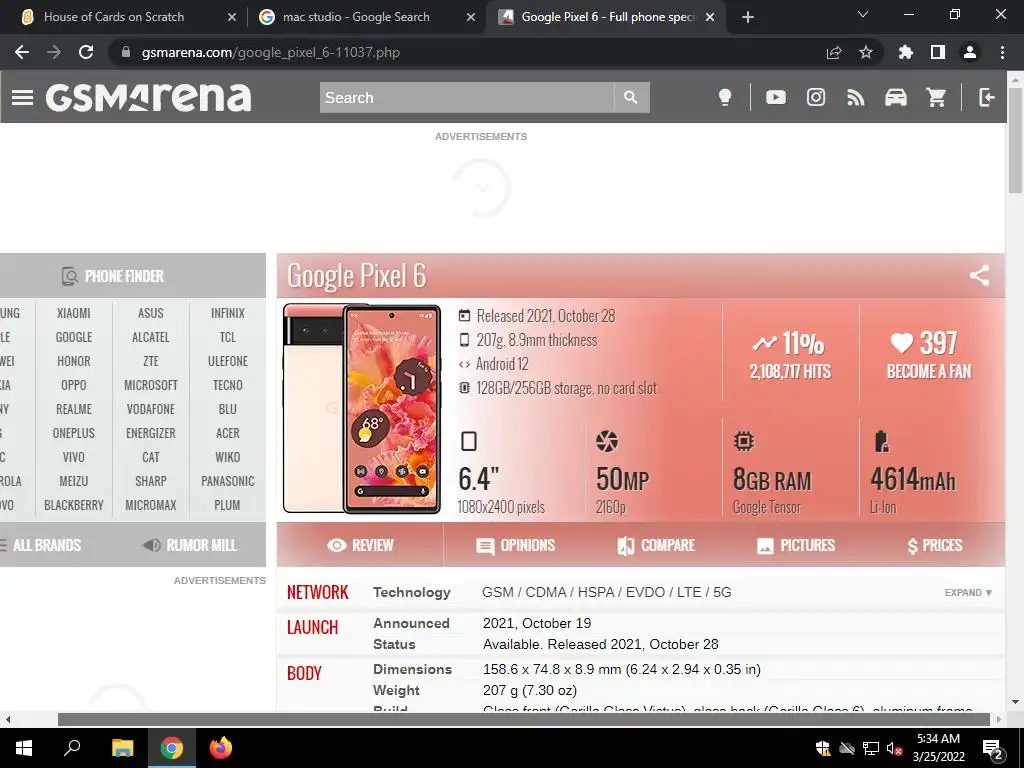Click the car icon in header
Screen dimensions: 1024x768
pyautogui.click(x=896, y=97)
